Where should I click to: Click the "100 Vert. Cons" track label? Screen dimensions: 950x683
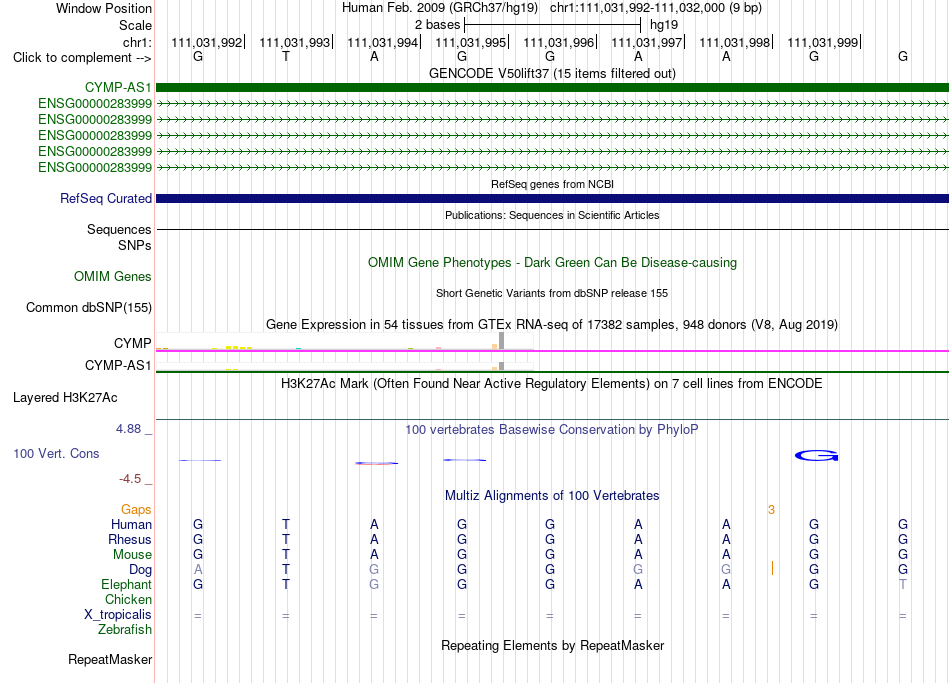tap(56, 453)
